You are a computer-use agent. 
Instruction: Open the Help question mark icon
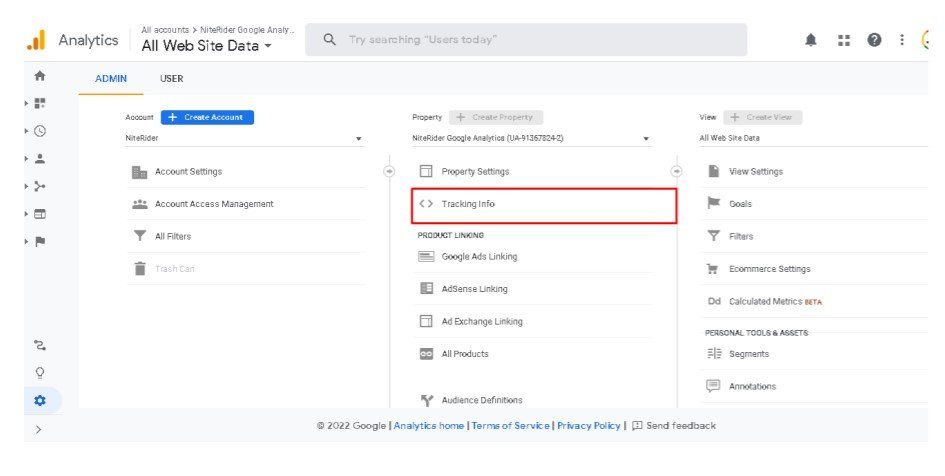click(x=874, y=40)
